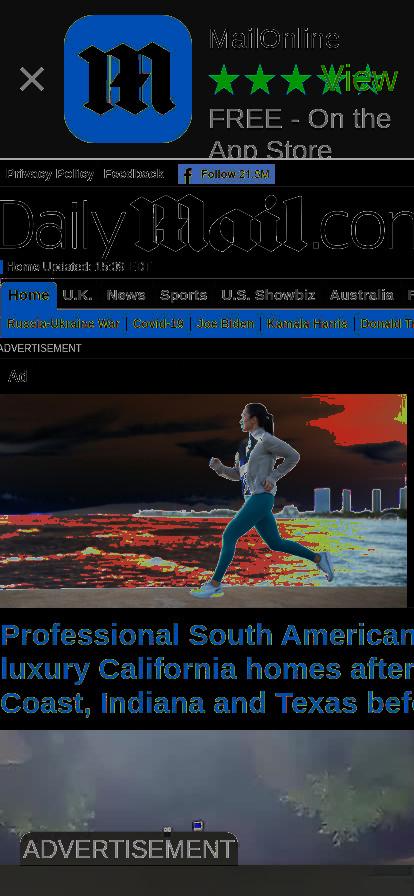Open the News tab
The image size is (414, 896).
(126, 295)
